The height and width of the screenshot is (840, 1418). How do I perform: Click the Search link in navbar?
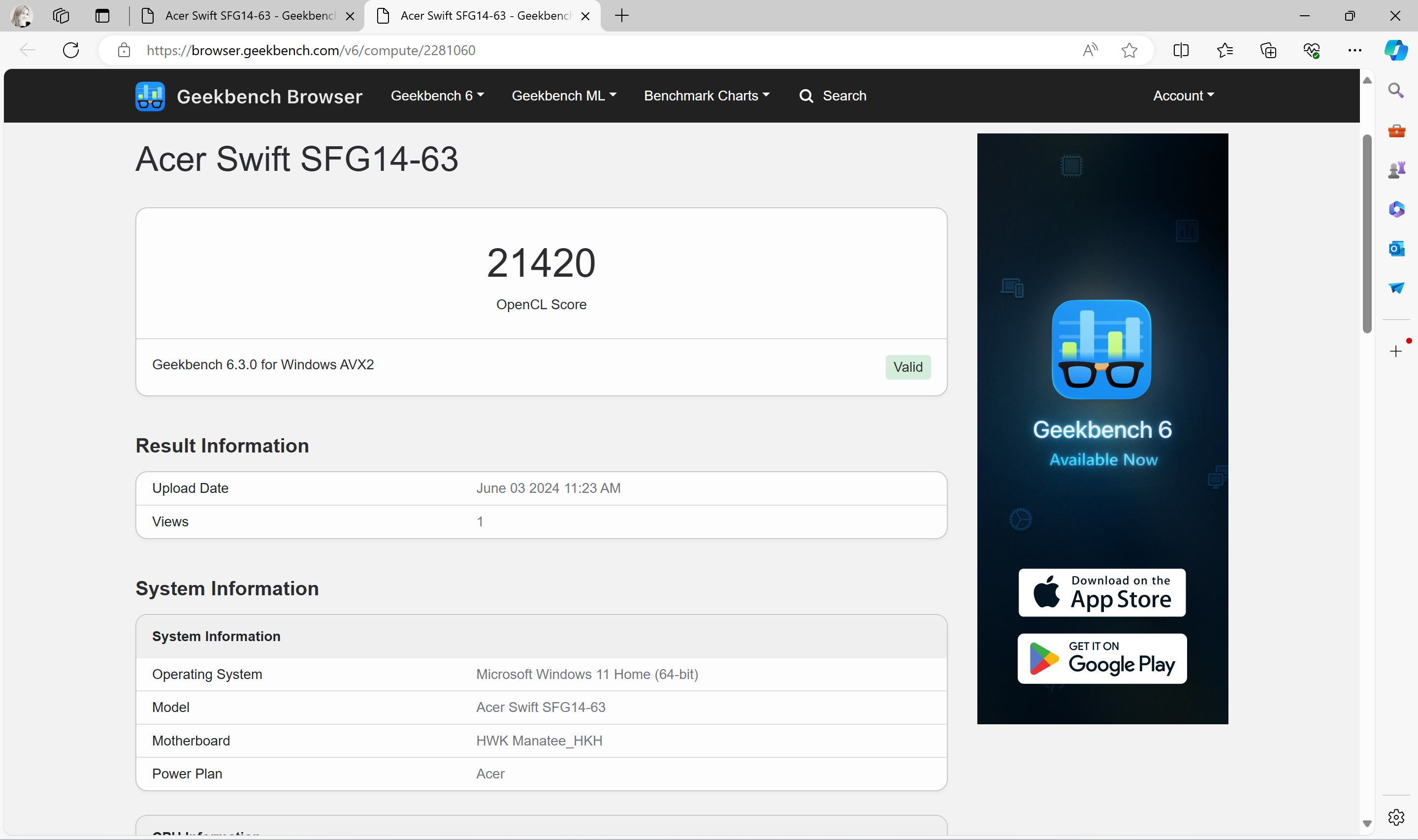point(833,96)
